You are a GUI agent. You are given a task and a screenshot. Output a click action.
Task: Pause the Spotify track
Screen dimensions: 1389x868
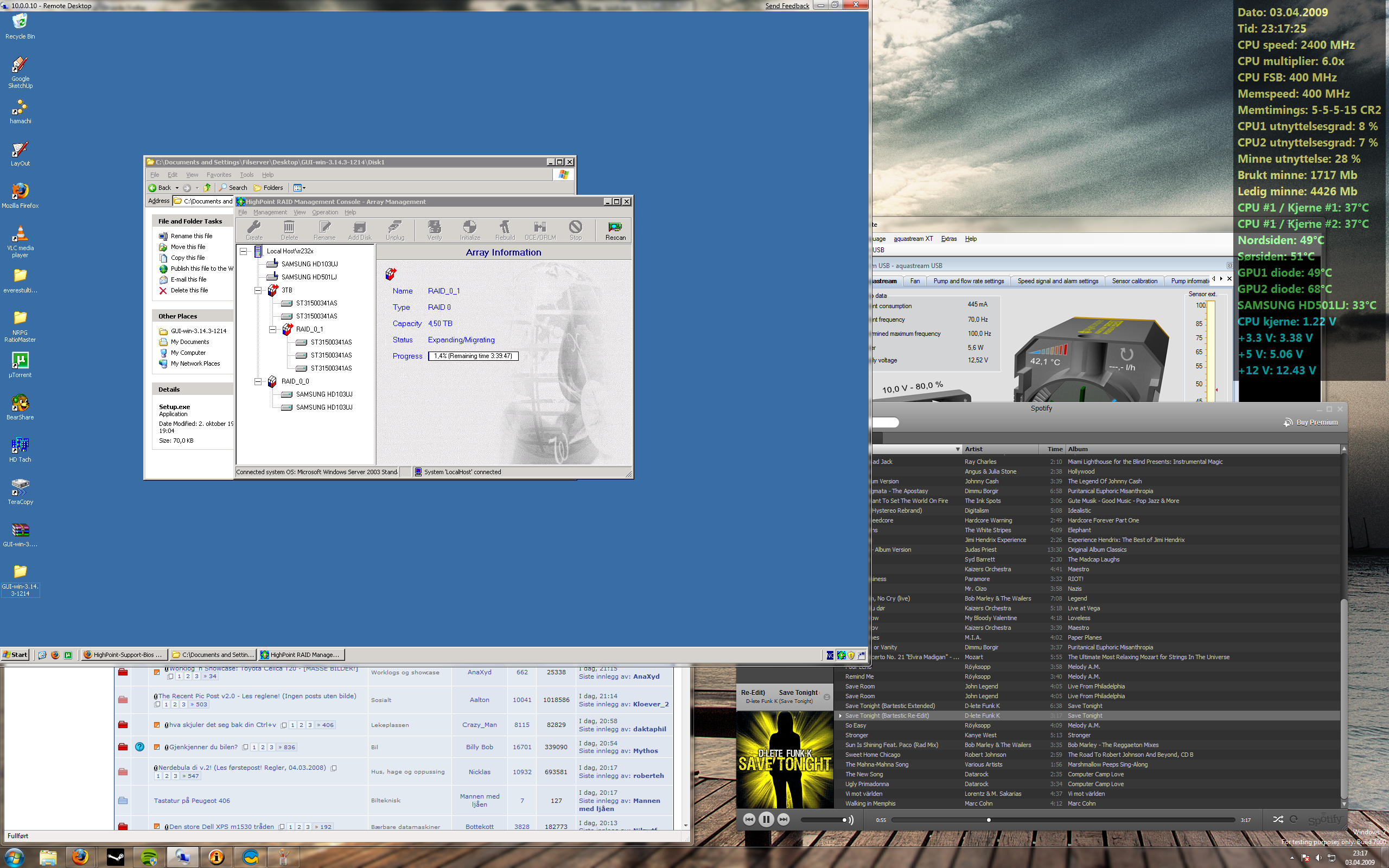[766, 819]
